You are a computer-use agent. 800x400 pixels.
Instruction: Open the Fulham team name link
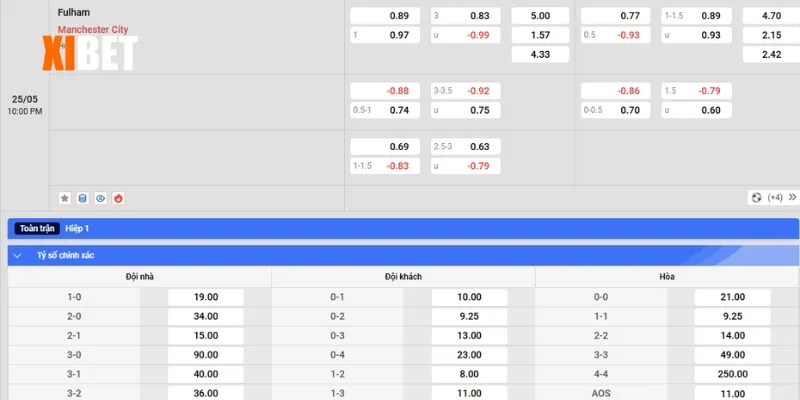pos(74,12)
